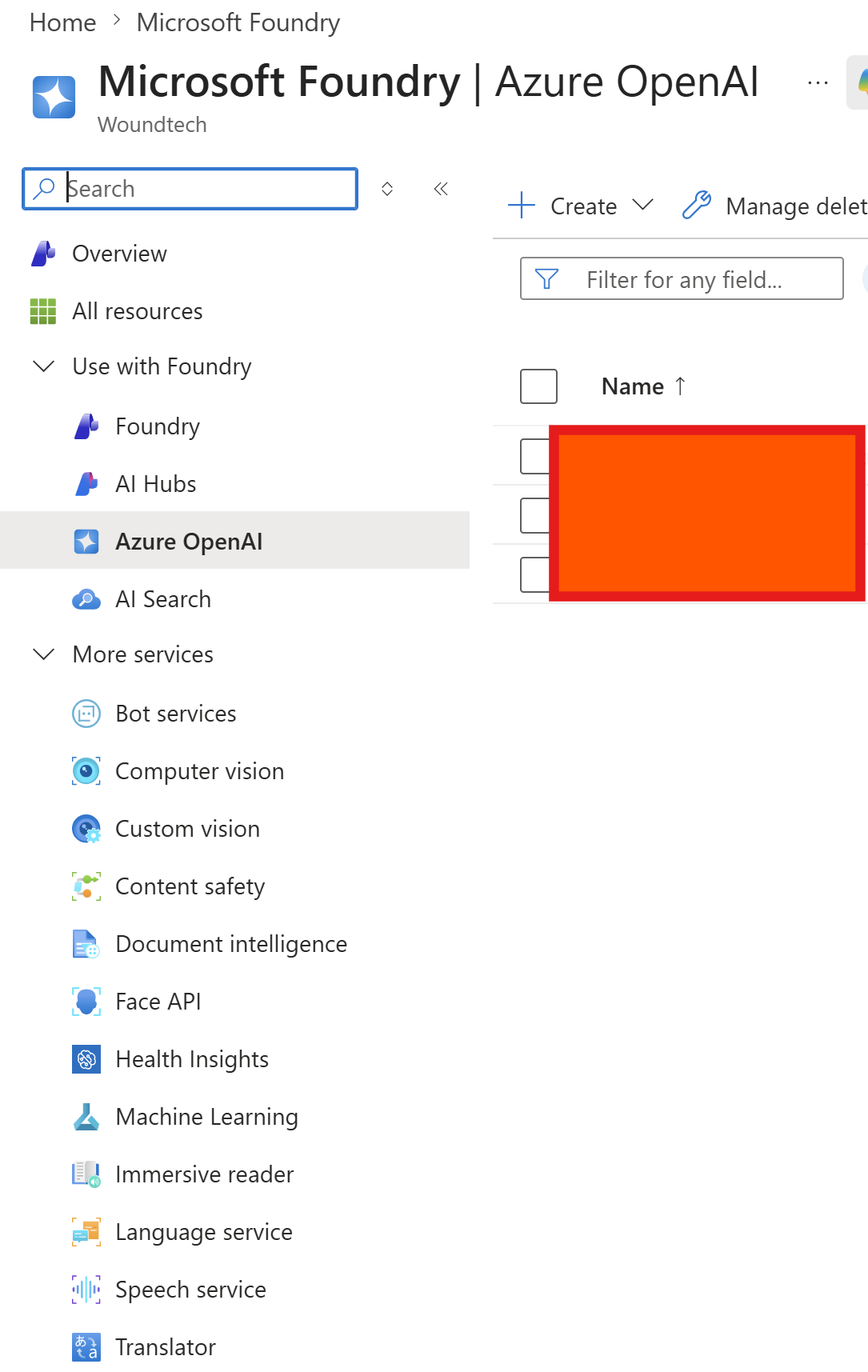Viewport: 868px width, 1372px height.
Task: Click the Custom vision icon
Action: point(86,829)
